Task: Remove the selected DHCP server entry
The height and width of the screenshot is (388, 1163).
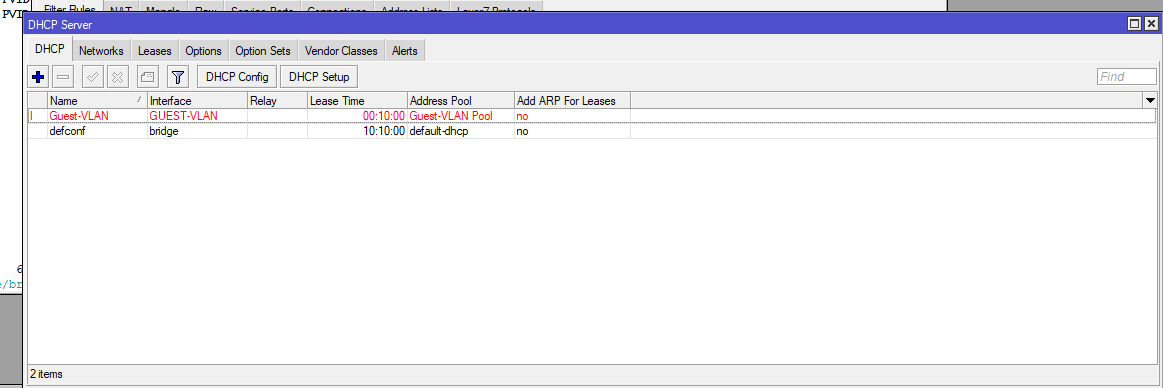Action: [x=63, y=76]
